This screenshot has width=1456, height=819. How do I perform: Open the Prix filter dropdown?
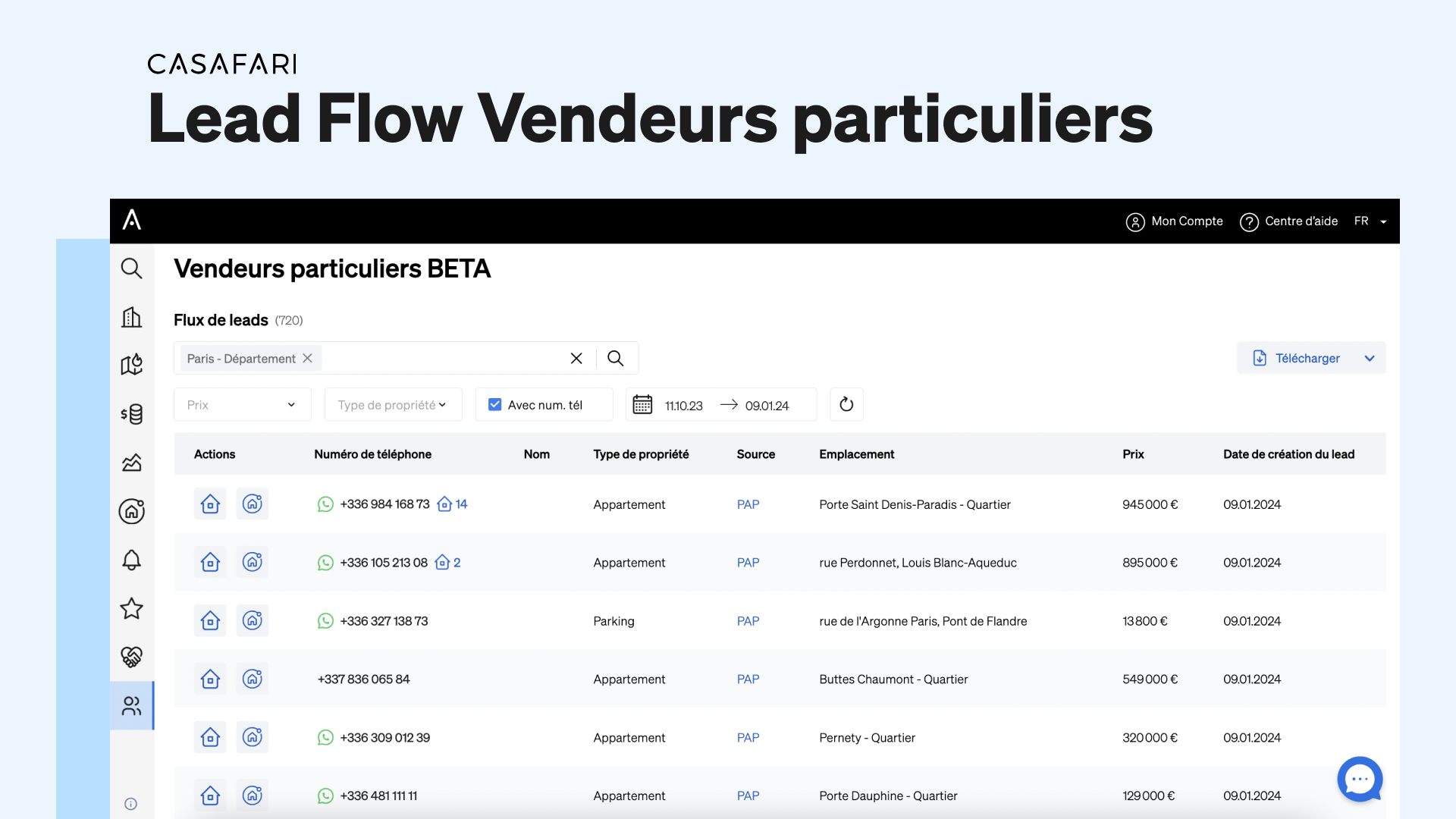239,404
